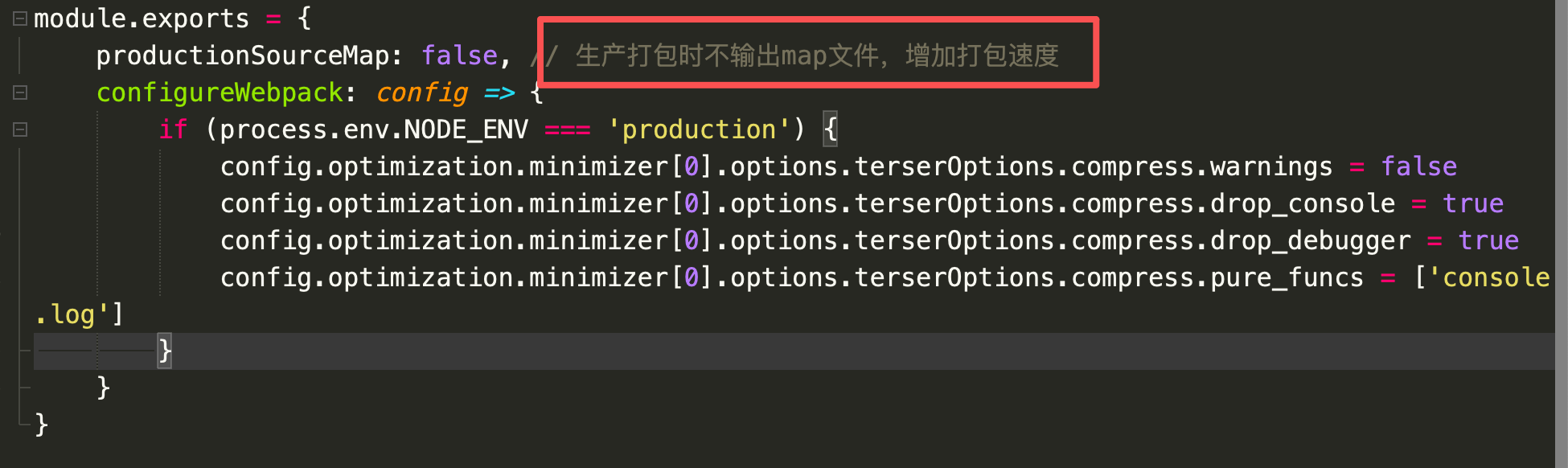This screenshot has height=468, width=1568.
Task: Click the highlighted Chinese comment text
Action: pyautogui.click(x=817, y=55)
